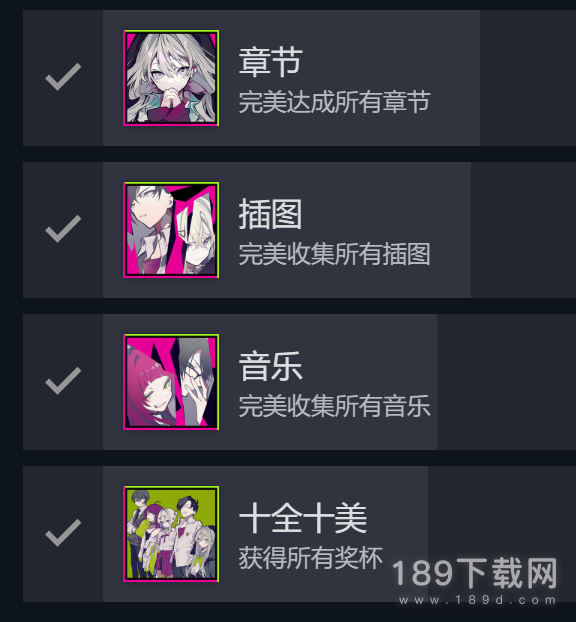Open the www.189d.com watermark URL
Screen dimensions: 576x622
[478, 600]
